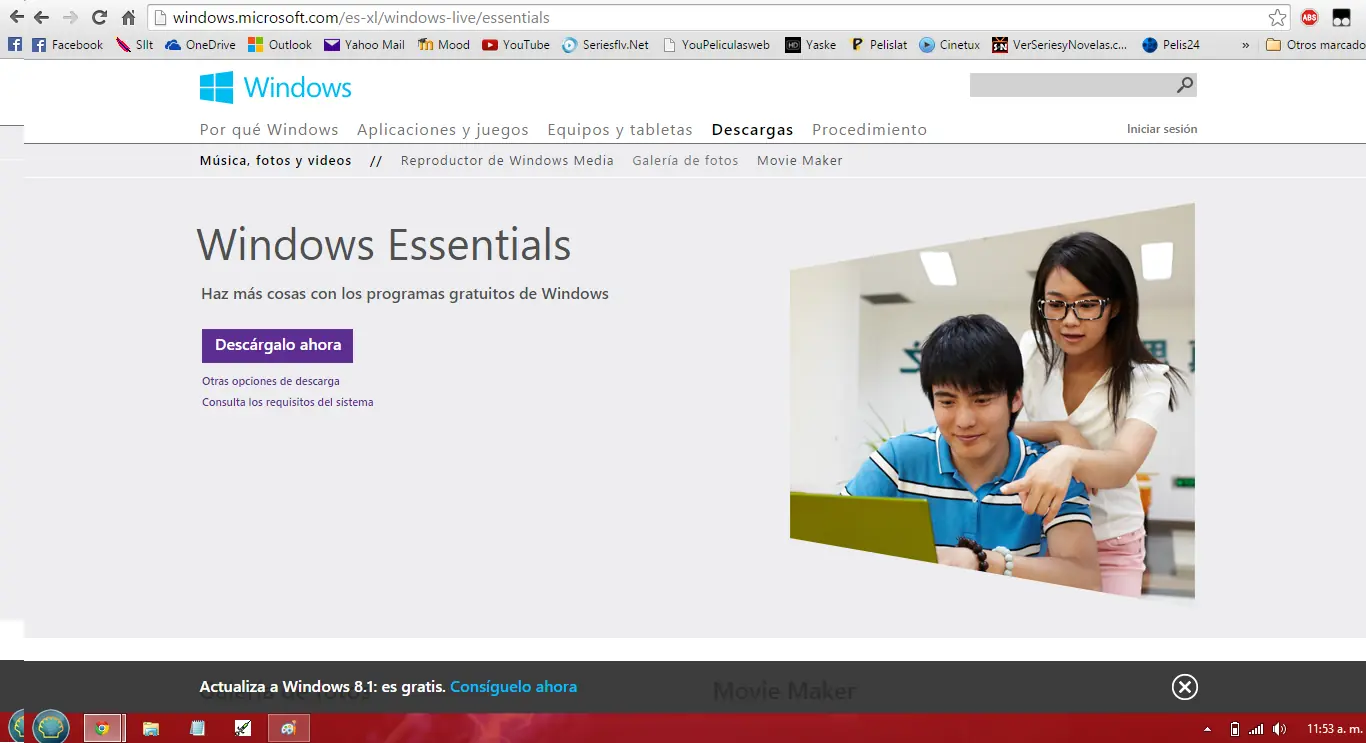
Task: Open the Equipos y tabletas menu
Action: pyautogui.click(x=620, y=130)
